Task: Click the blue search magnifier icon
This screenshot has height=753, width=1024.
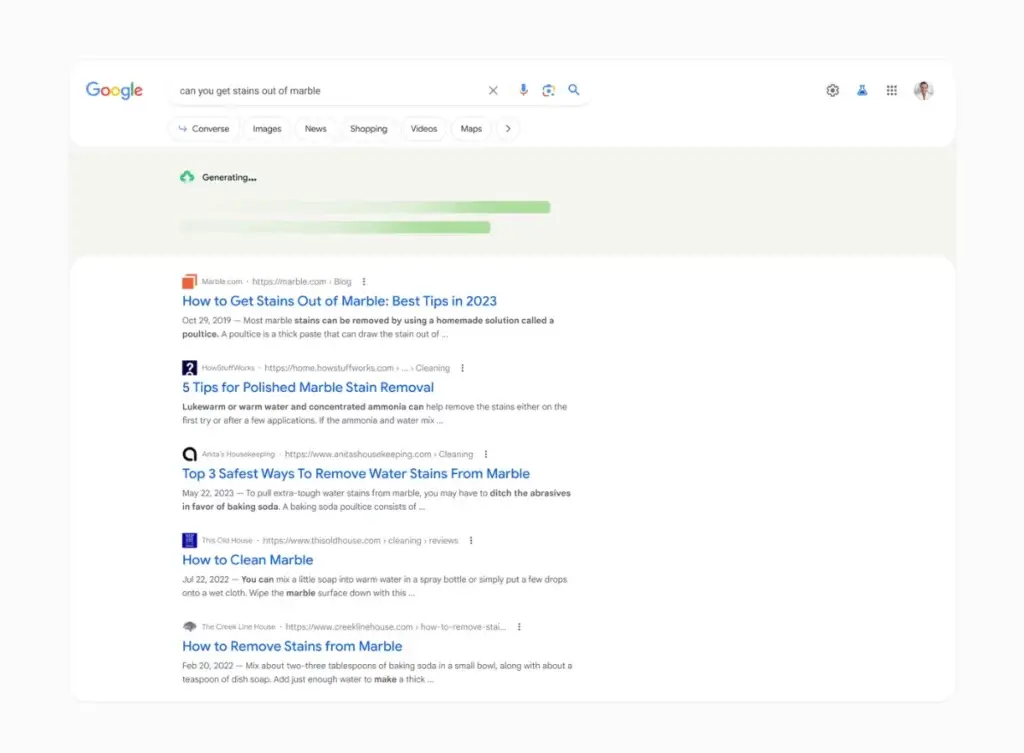Action: coord(574,90)
